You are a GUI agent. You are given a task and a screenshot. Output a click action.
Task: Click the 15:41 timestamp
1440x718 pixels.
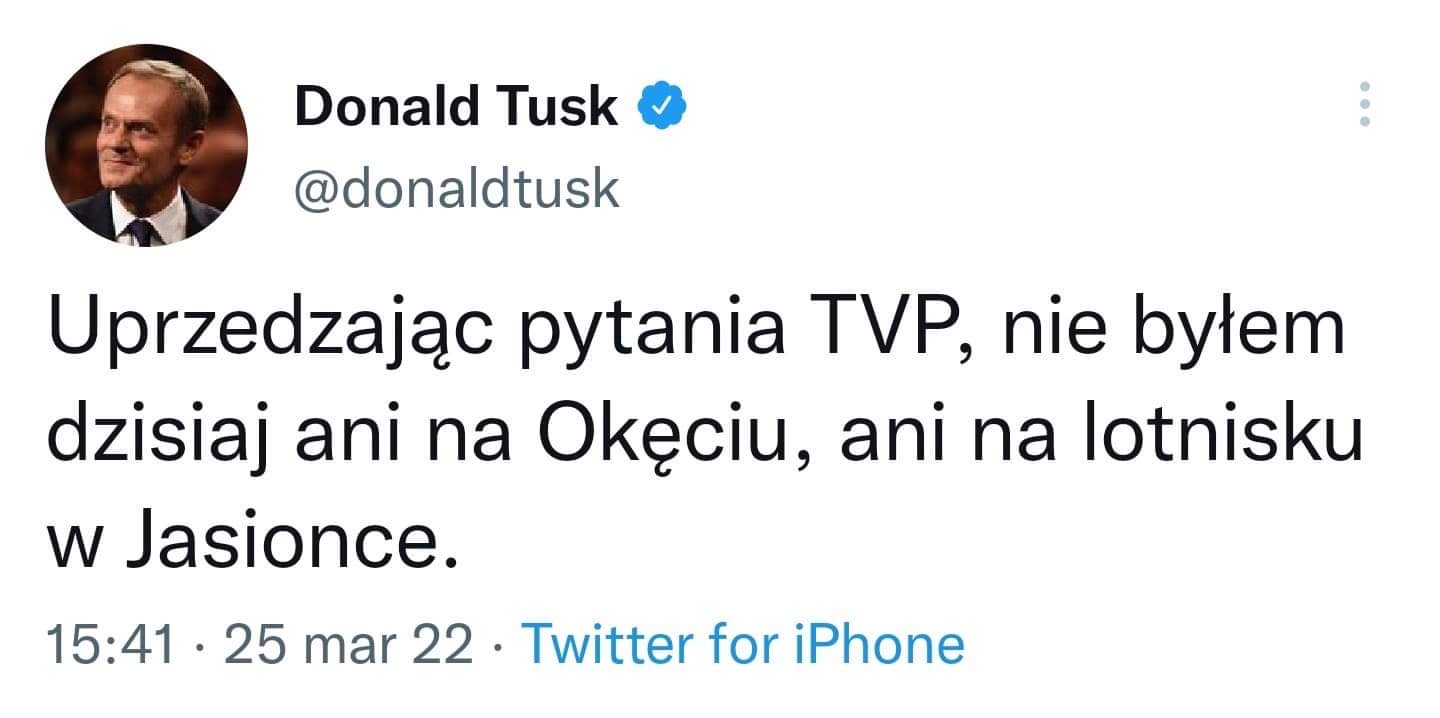point(110,645)
